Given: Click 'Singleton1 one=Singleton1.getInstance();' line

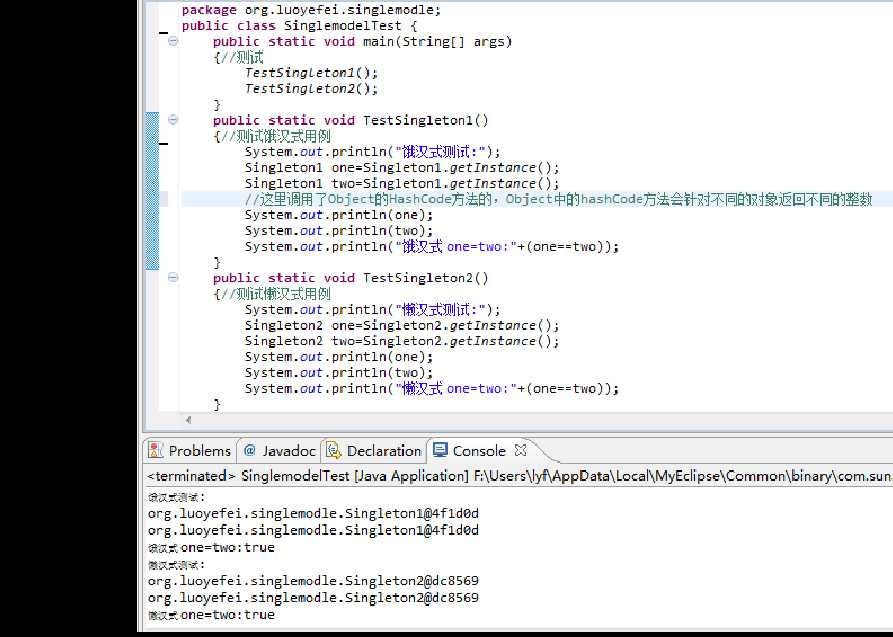Looking at the screenshot, I should click(402, 168).
